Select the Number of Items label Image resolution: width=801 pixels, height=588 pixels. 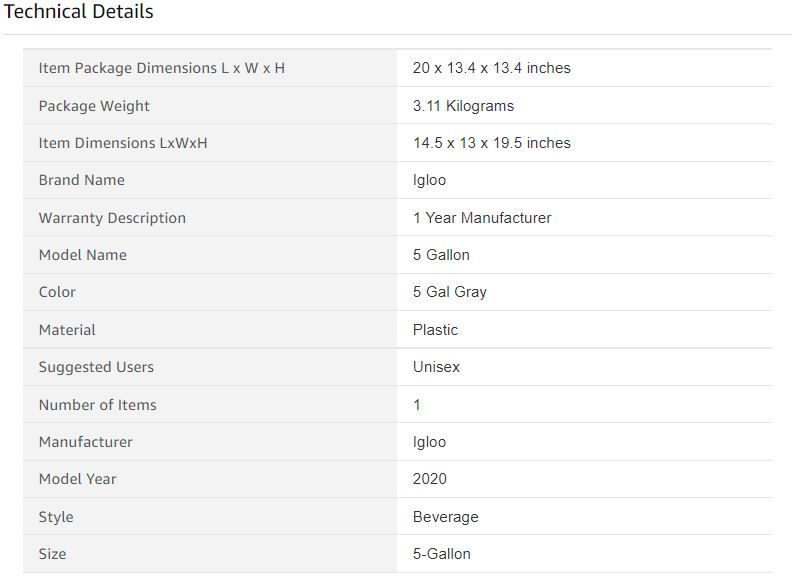tap(97, 405)
